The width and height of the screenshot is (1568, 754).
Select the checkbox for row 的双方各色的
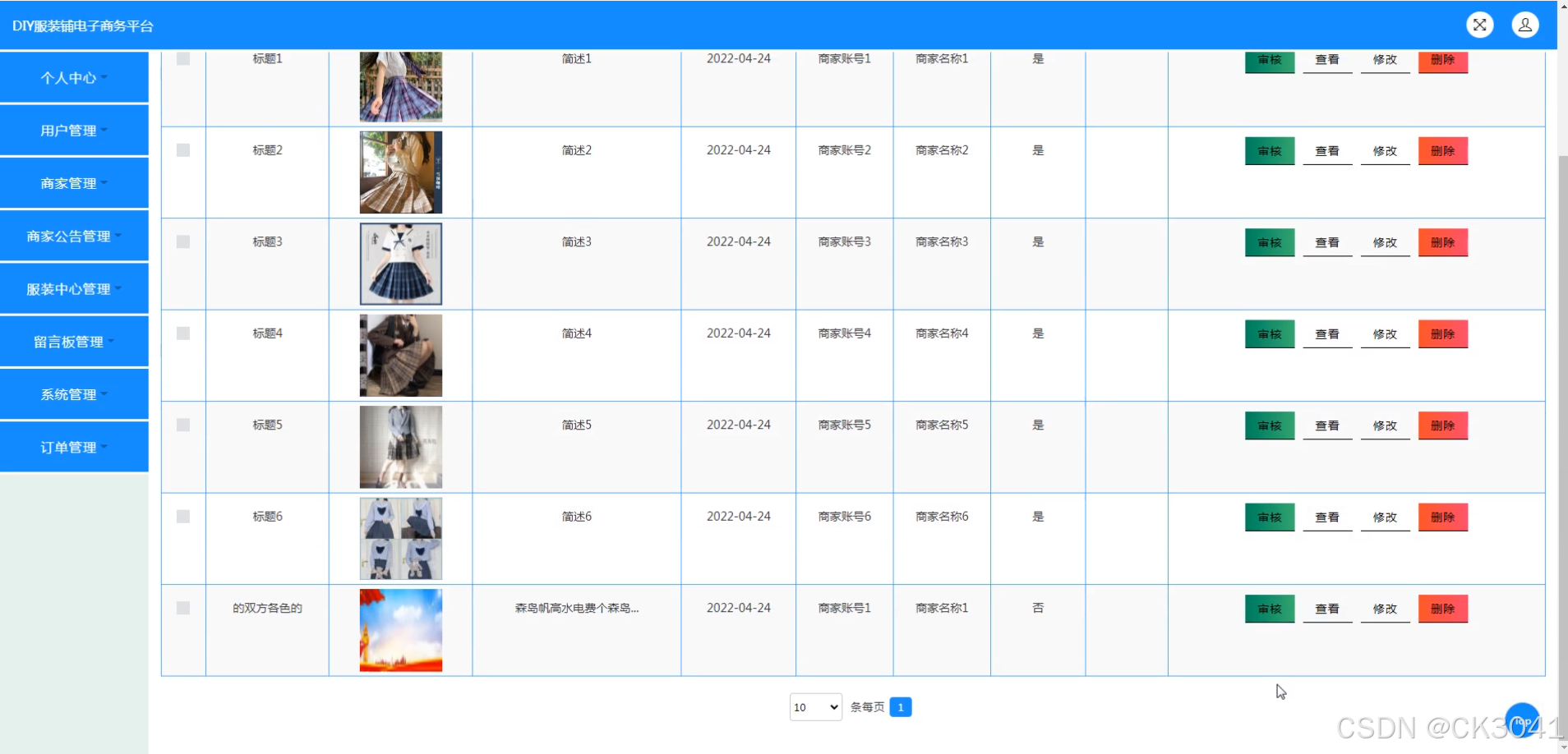183,608
